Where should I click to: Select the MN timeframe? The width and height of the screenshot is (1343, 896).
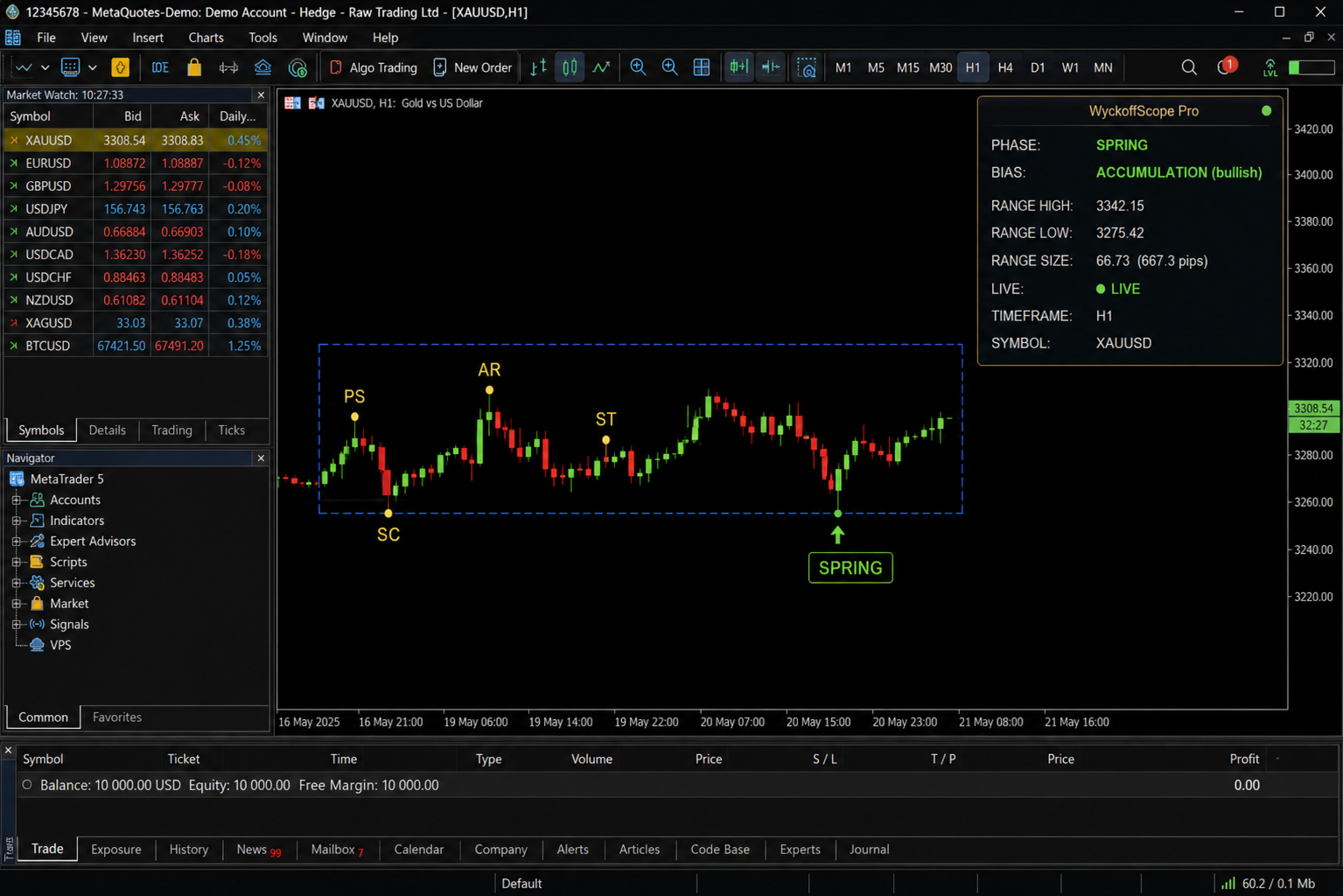click(1103, 67)
